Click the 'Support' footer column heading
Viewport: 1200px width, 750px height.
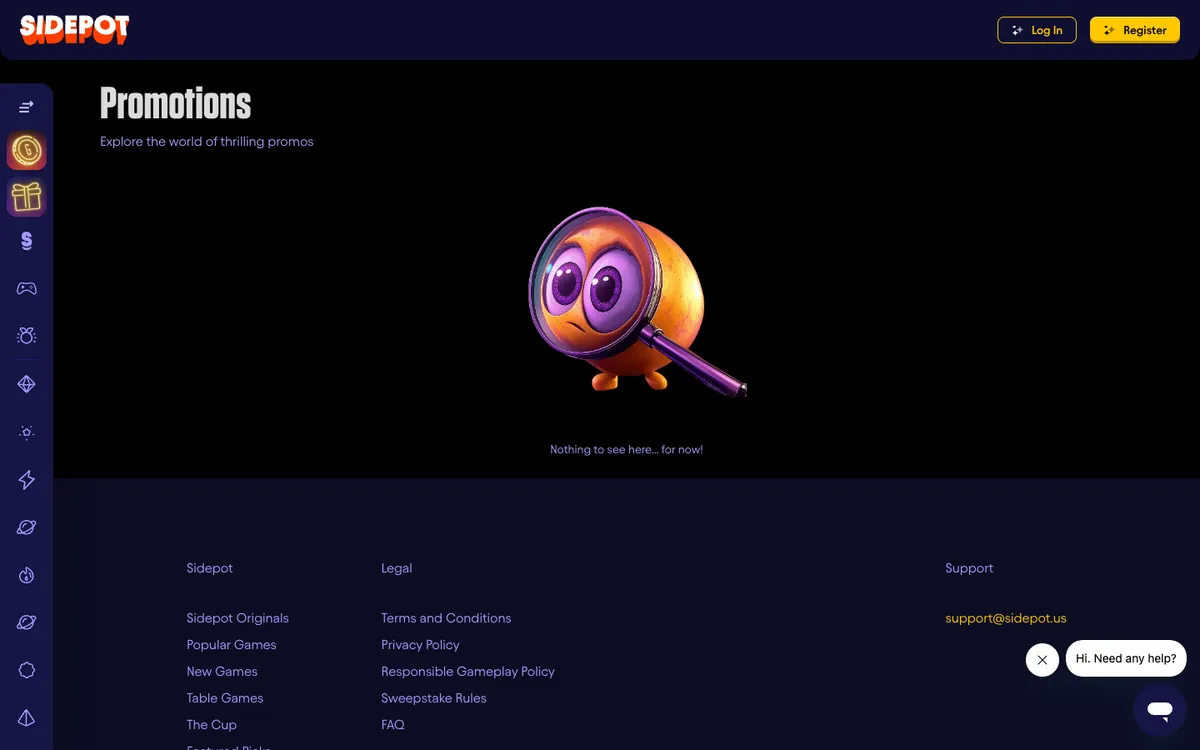(969, 568)
